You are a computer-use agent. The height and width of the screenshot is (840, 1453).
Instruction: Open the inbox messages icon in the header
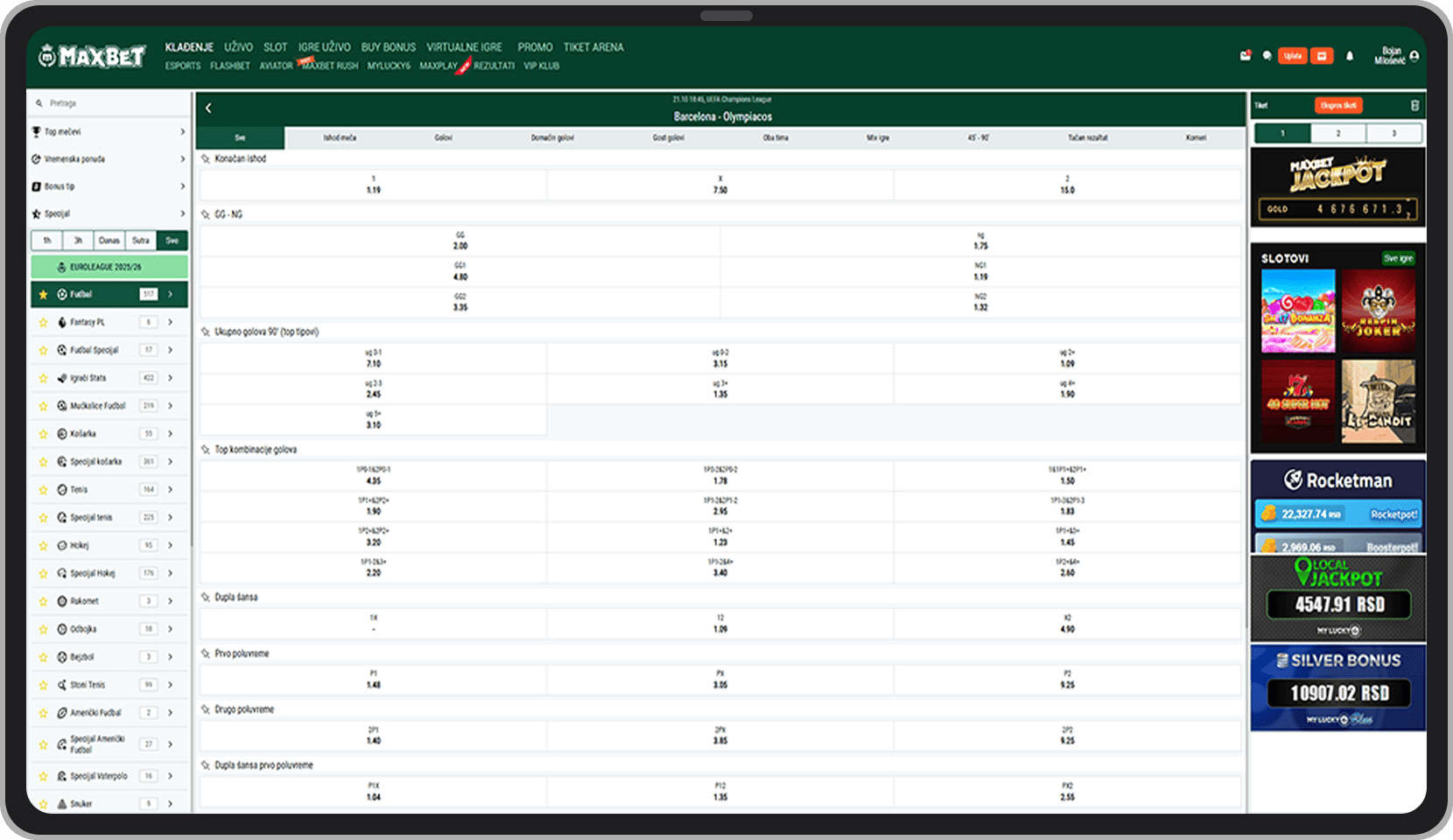coord(1246,55)
